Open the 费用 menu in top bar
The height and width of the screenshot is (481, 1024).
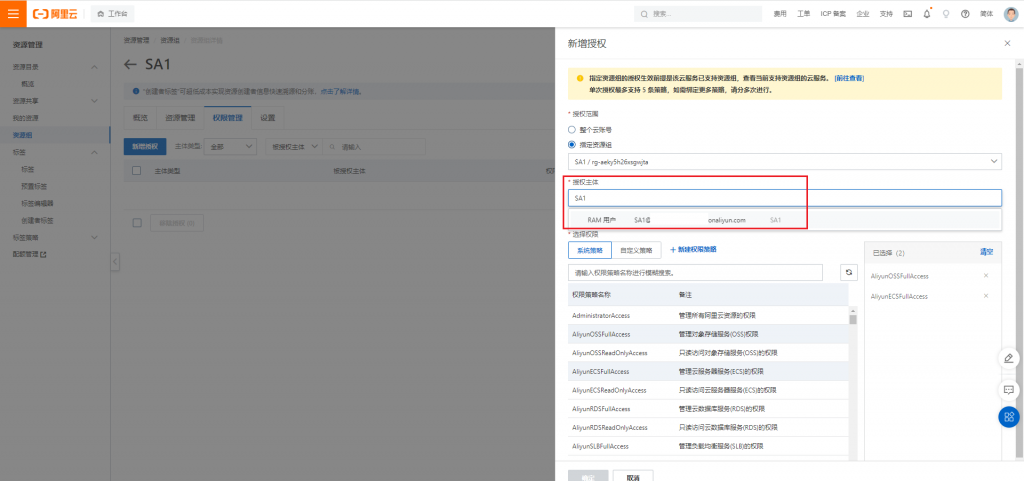(x=780, y=14)
